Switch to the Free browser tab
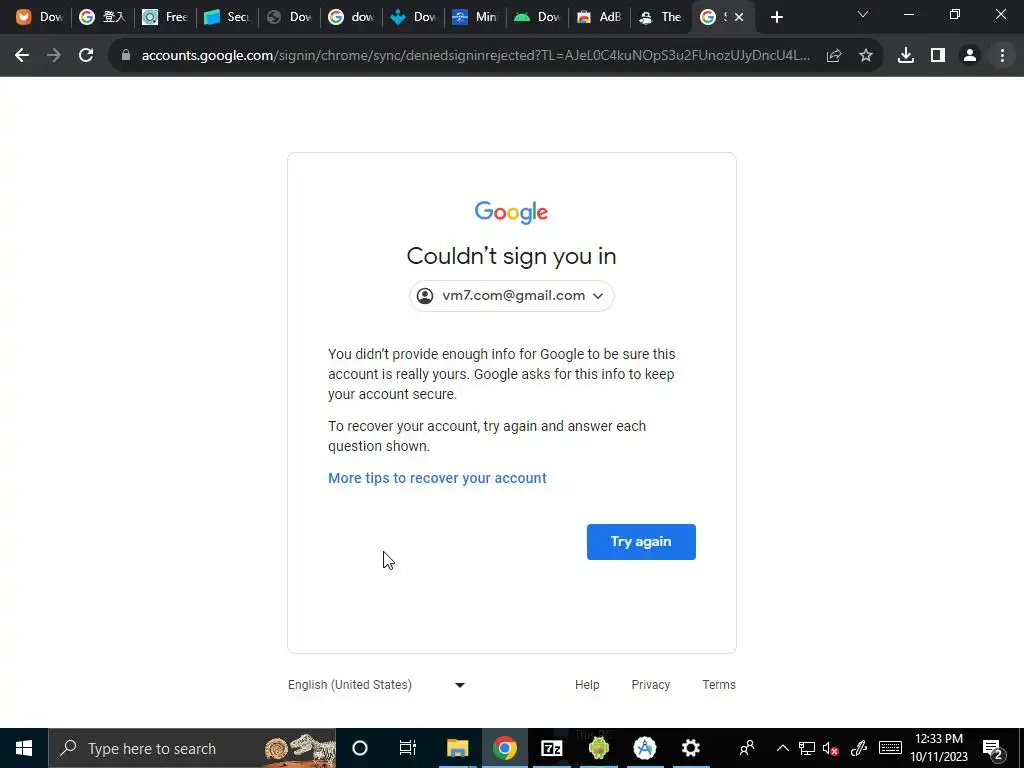 click(x=165, y=17)
